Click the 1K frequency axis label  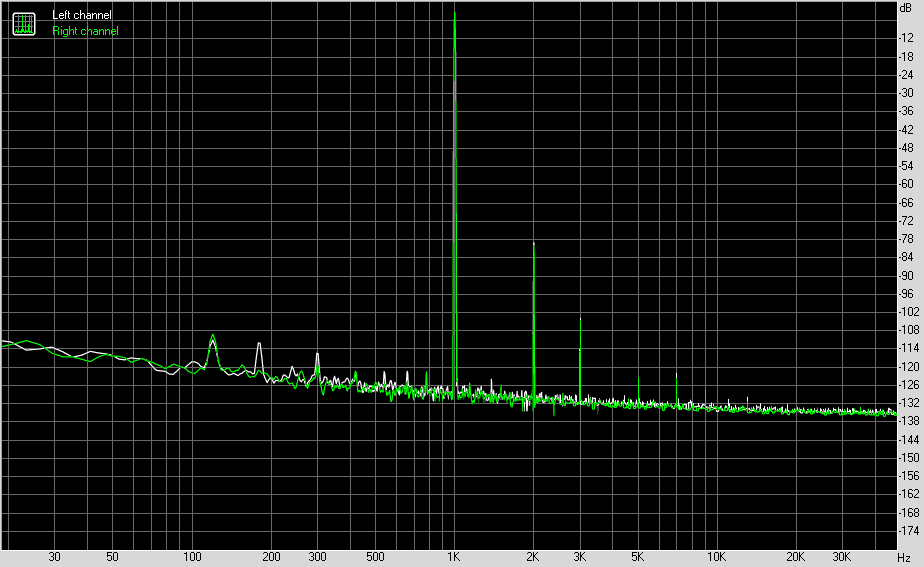click(x=454, y=557)
